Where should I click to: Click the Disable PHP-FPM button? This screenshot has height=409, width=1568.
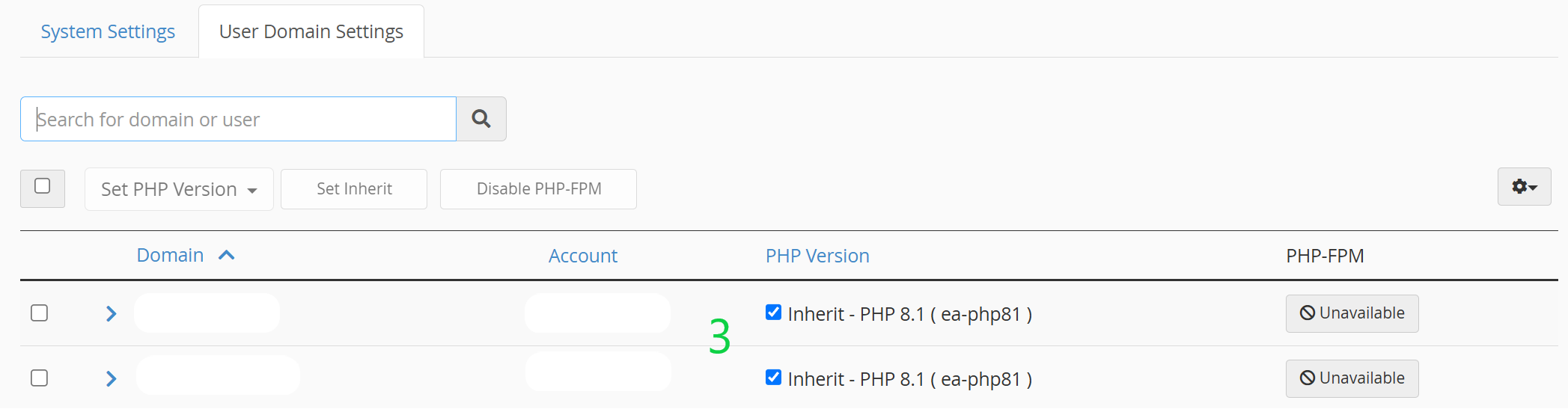pyautogui.click(x=539, y=189)
